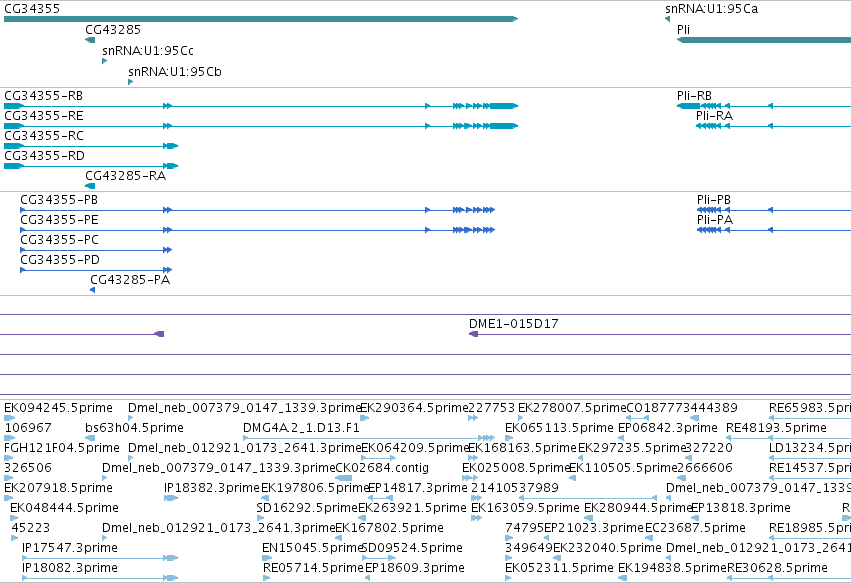Click the CG34355-PC protein label
Screen dimensions: 851x583
click(59, 240)
